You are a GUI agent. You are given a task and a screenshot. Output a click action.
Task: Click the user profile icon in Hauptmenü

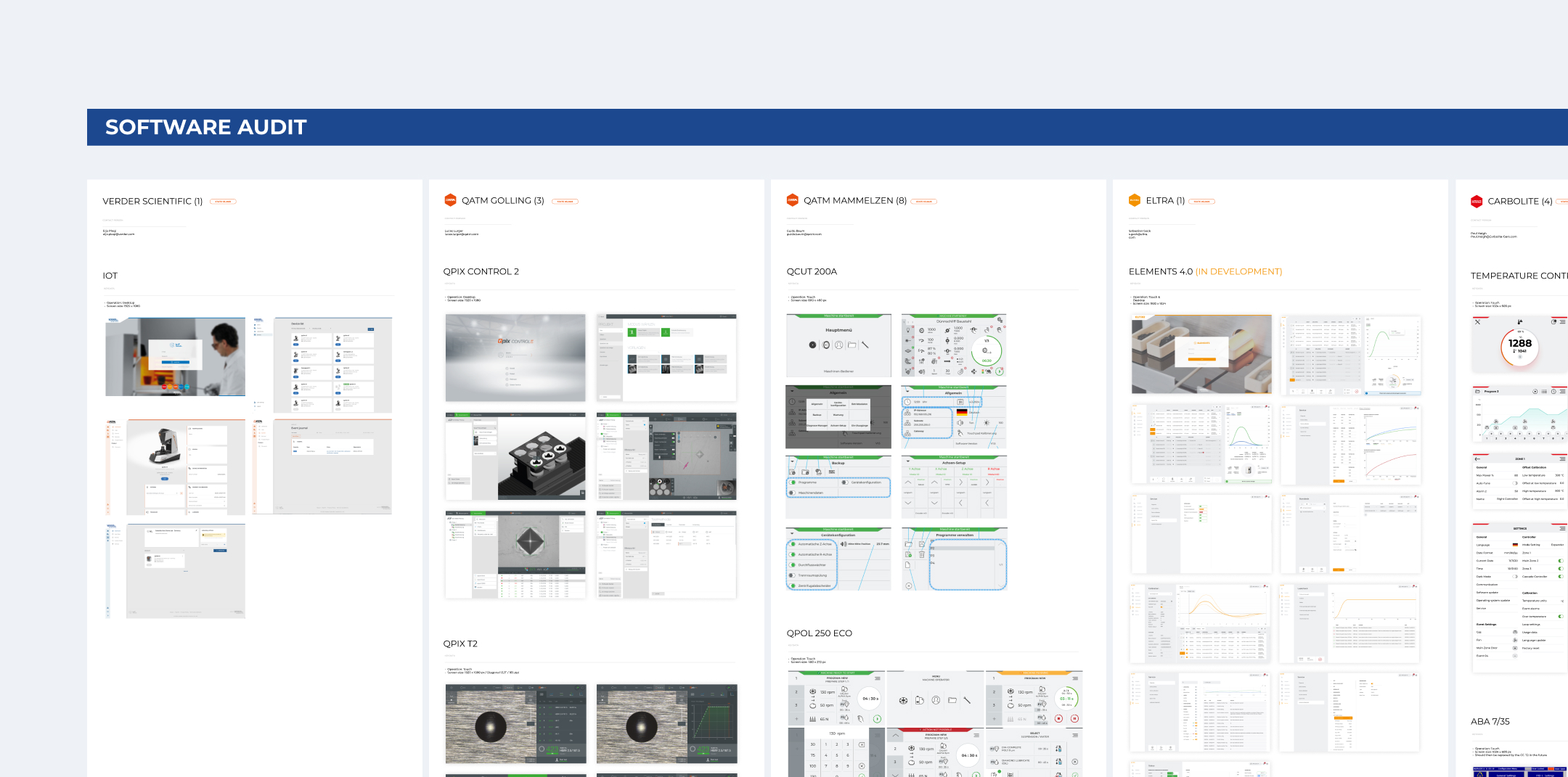point(839,345)
